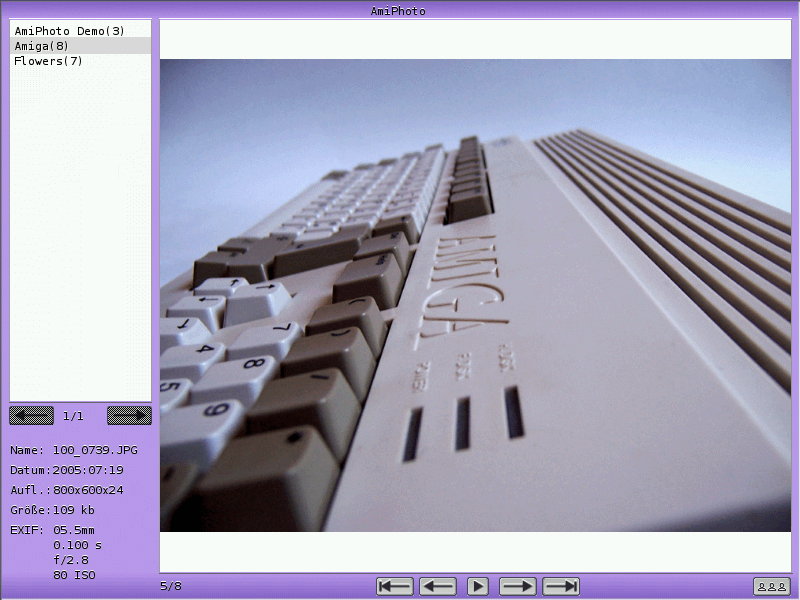Screen dimensions: 800x600
Task: Open the Flowers(7) album
Action: (x=80, y=61)
